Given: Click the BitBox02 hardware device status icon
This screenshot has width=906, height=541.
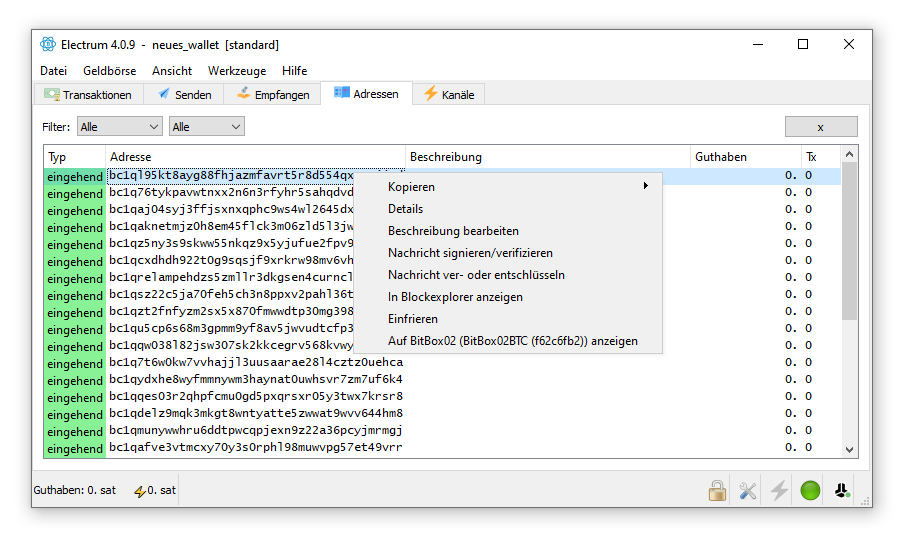Looking at the screenshot, I should [x=842, y=491].
